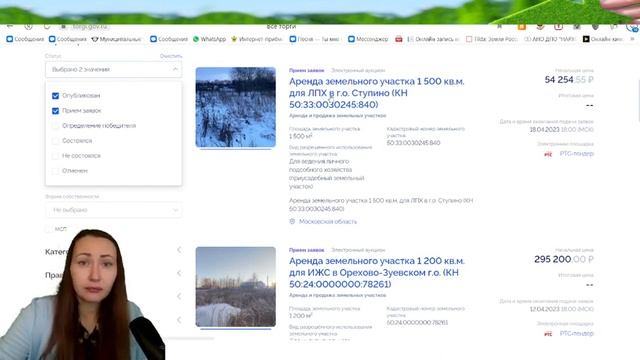This screenshot has height=360, width=640.
Task: Click Очистить to clear status filter
Action: tap(171, 56)
